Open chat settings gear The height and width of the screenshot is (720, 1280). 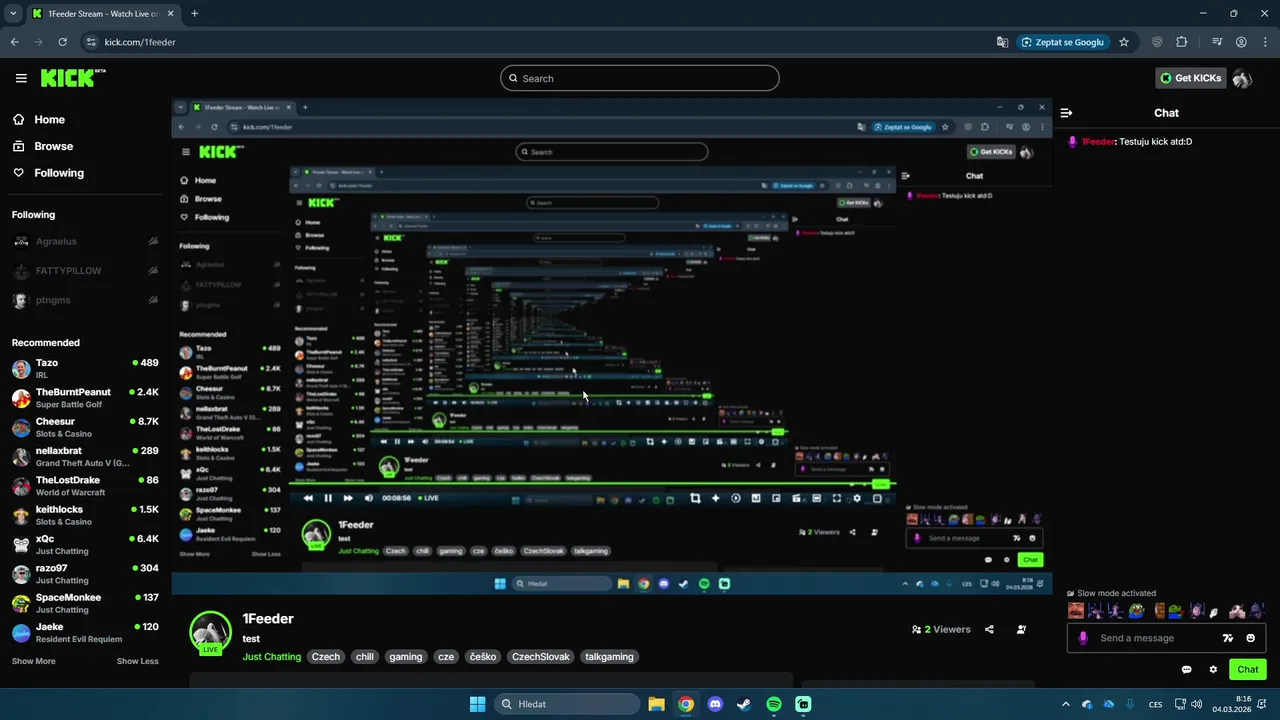[x=1213, y=670]
